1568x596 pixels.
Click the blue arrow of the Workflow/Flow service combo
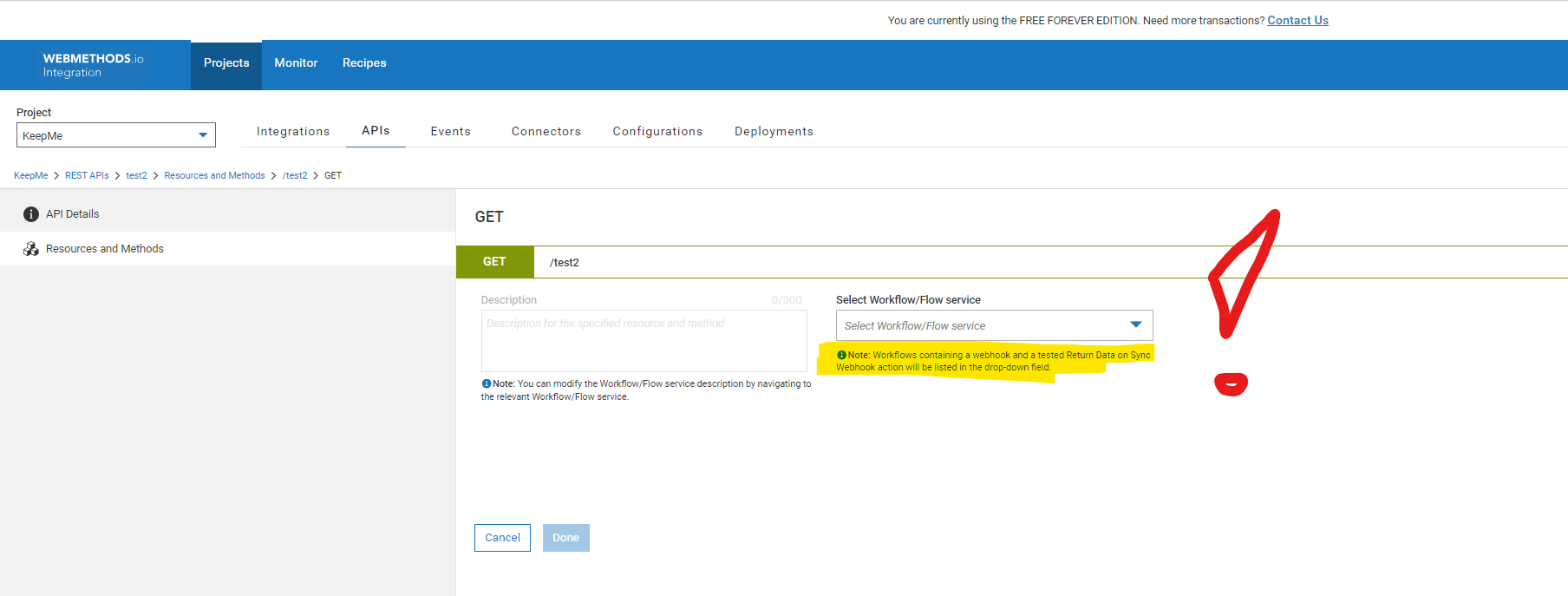[x=1136, y=324]
